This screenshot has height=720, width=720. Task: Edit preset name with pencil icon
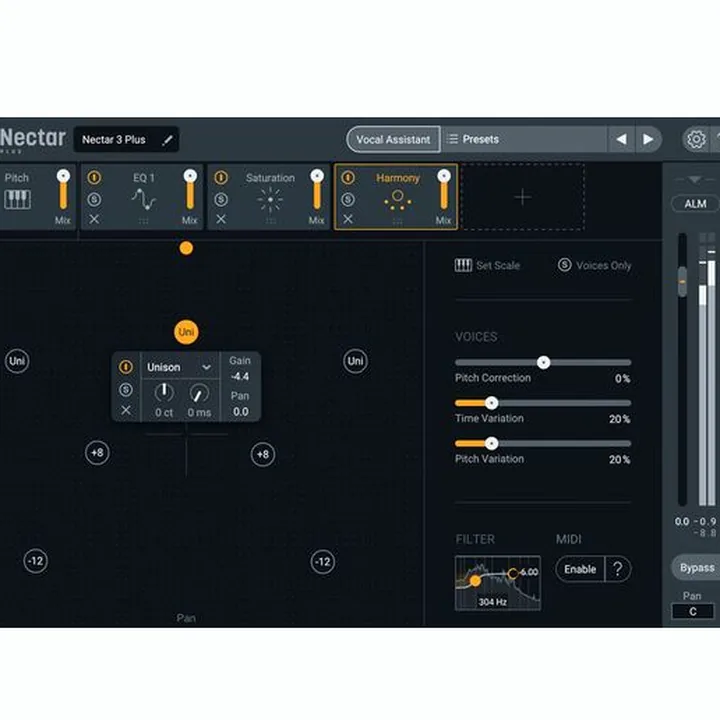(168, 140)
